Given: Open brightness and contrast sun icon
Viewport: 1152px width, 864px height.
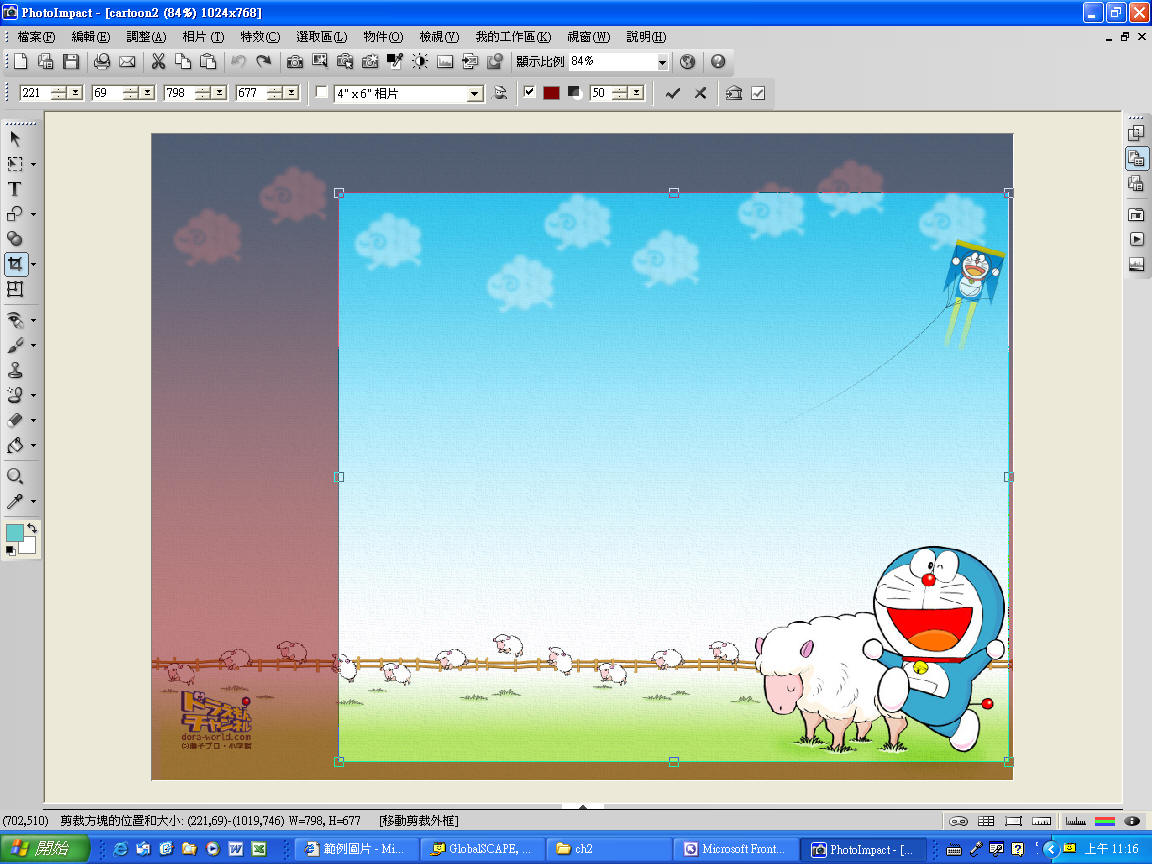Looking at the screenshot, I should [420, 62].
